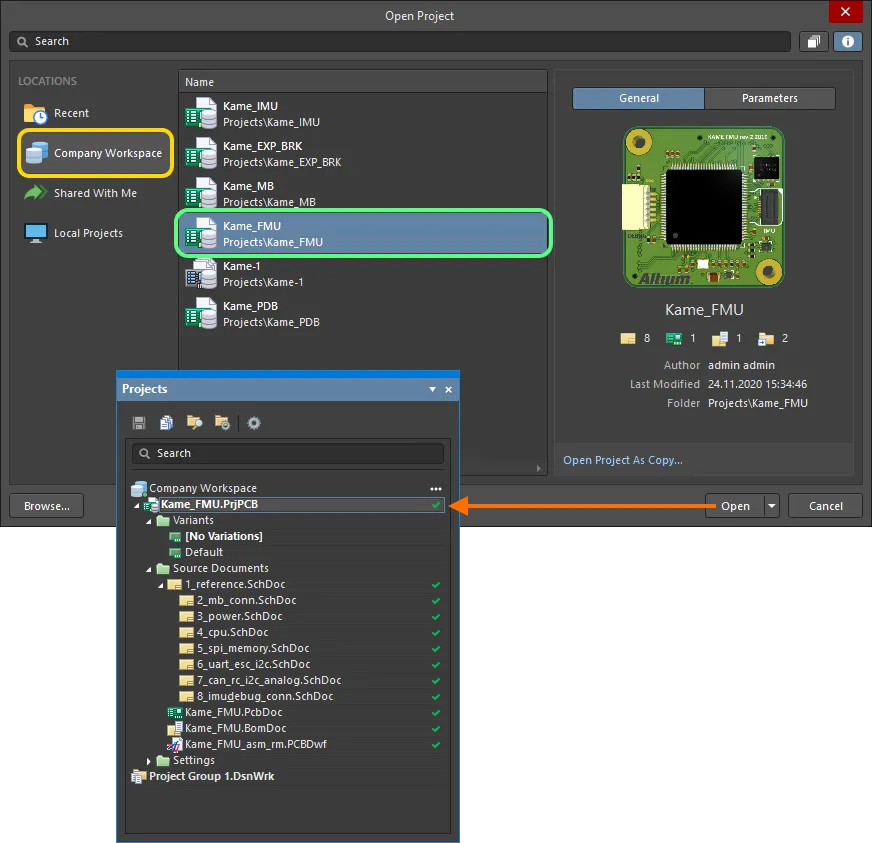
Task: Click the Open button
Action: point(735,506)
